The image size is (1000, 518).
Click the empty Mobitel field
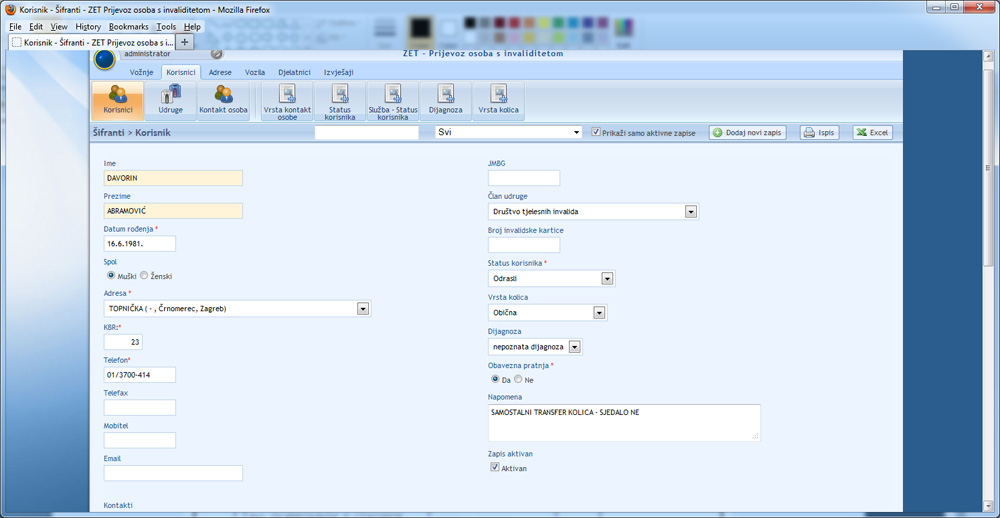[140, 440]
